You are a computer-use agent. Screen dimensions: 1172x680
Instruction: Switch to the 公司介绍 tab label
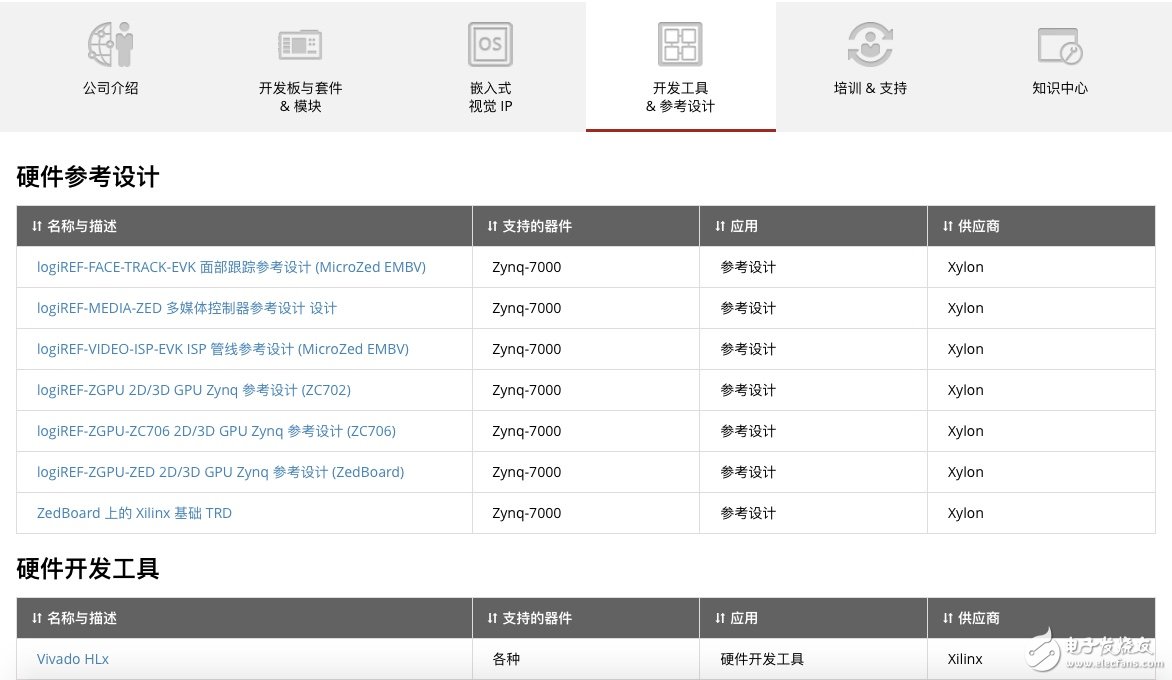point(110,88)
